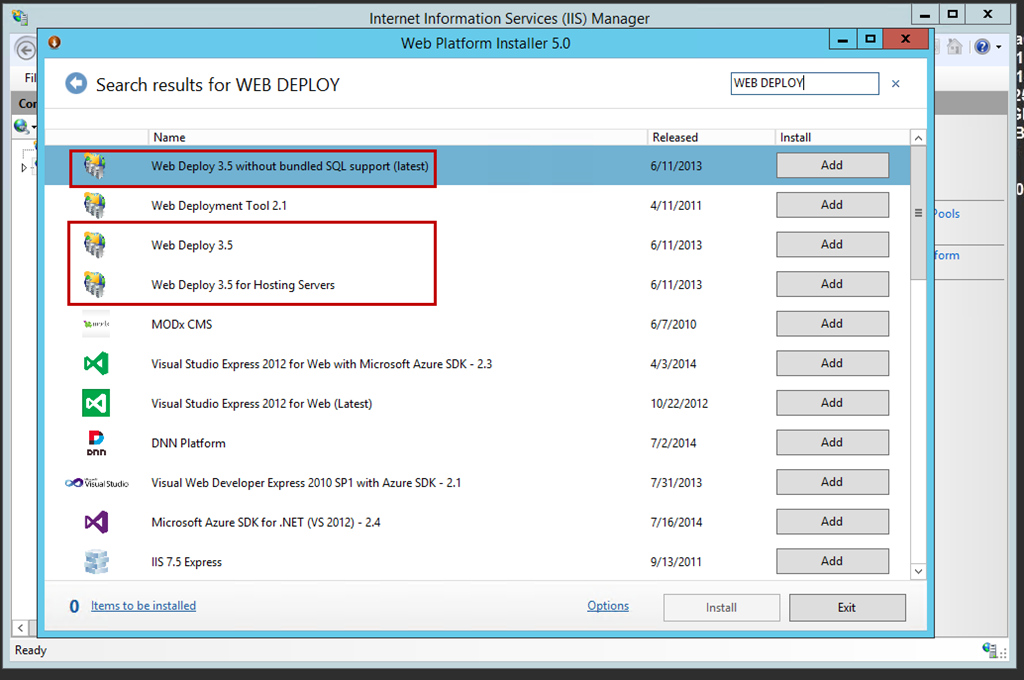Viewport: 1024px width, 680px height.
Task: Click the Name column header
Action: [398, 137]
